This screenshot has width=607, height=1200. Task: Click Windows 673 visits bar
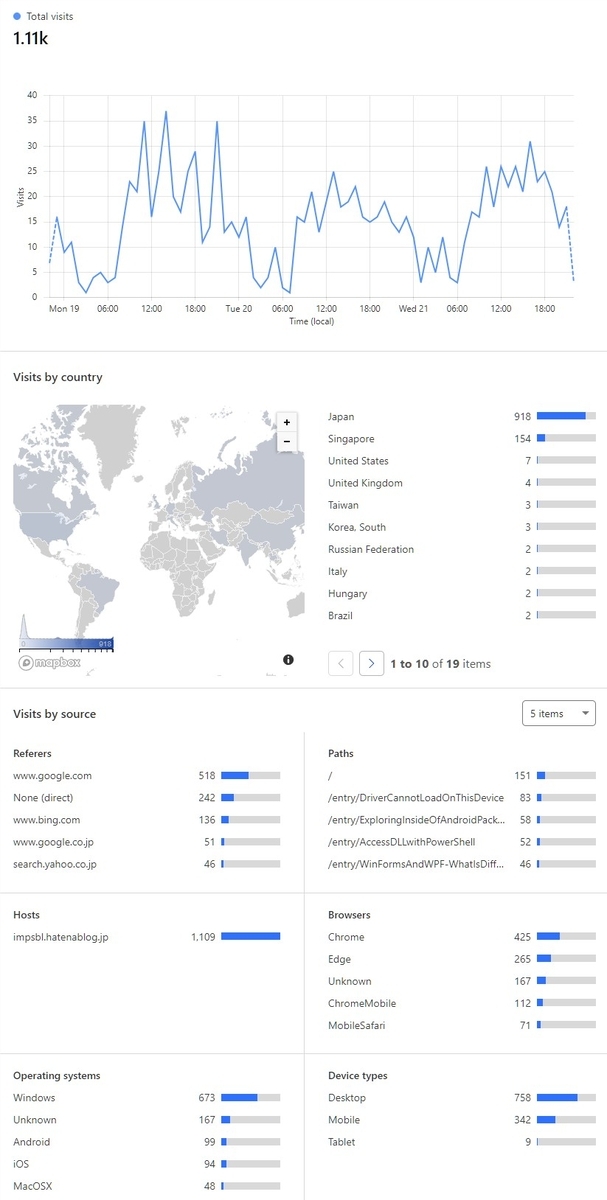point(251,1098)
